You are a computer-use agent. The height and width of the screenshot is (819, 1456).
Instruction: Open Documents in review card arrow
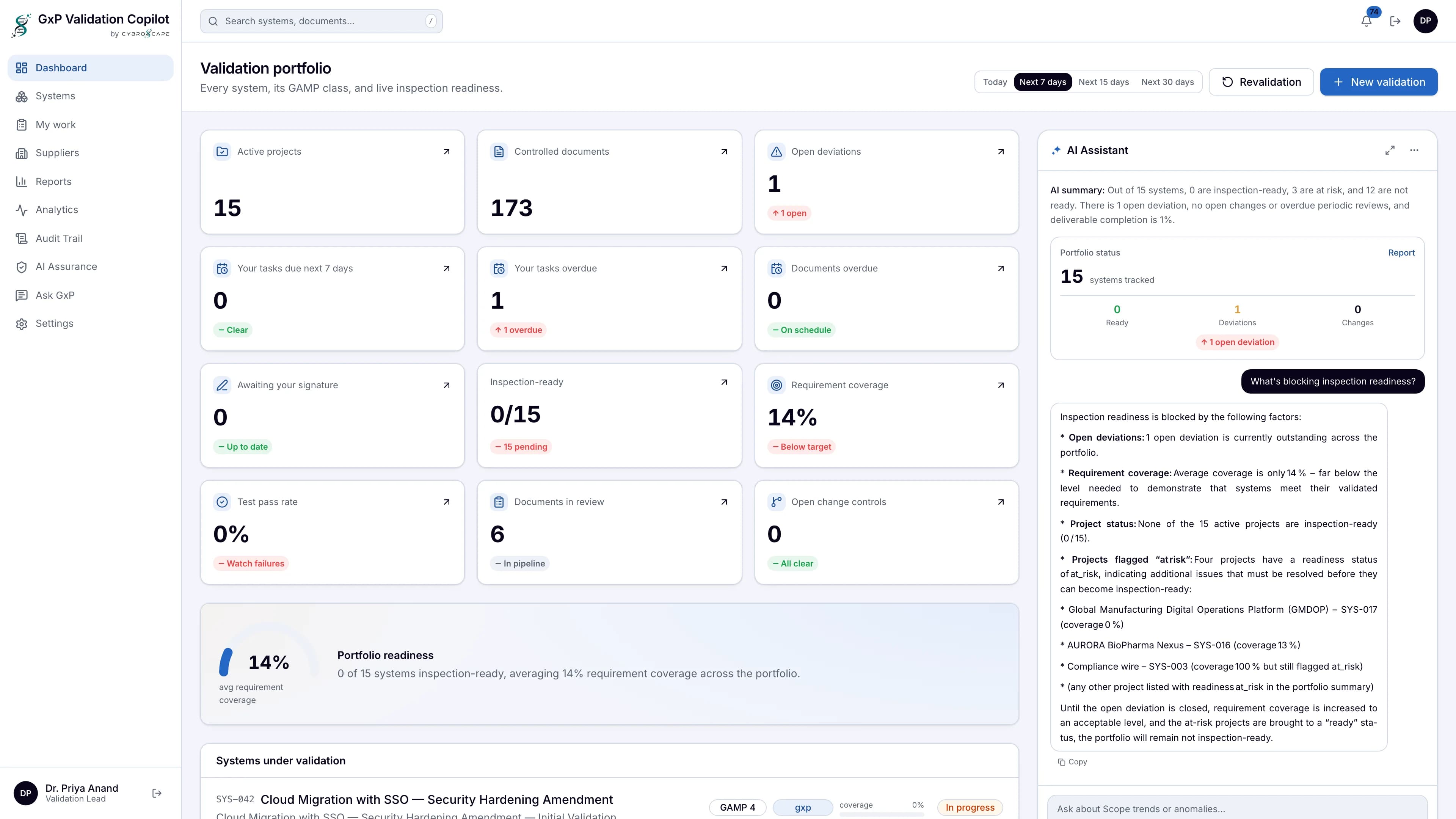click(724, 502)
